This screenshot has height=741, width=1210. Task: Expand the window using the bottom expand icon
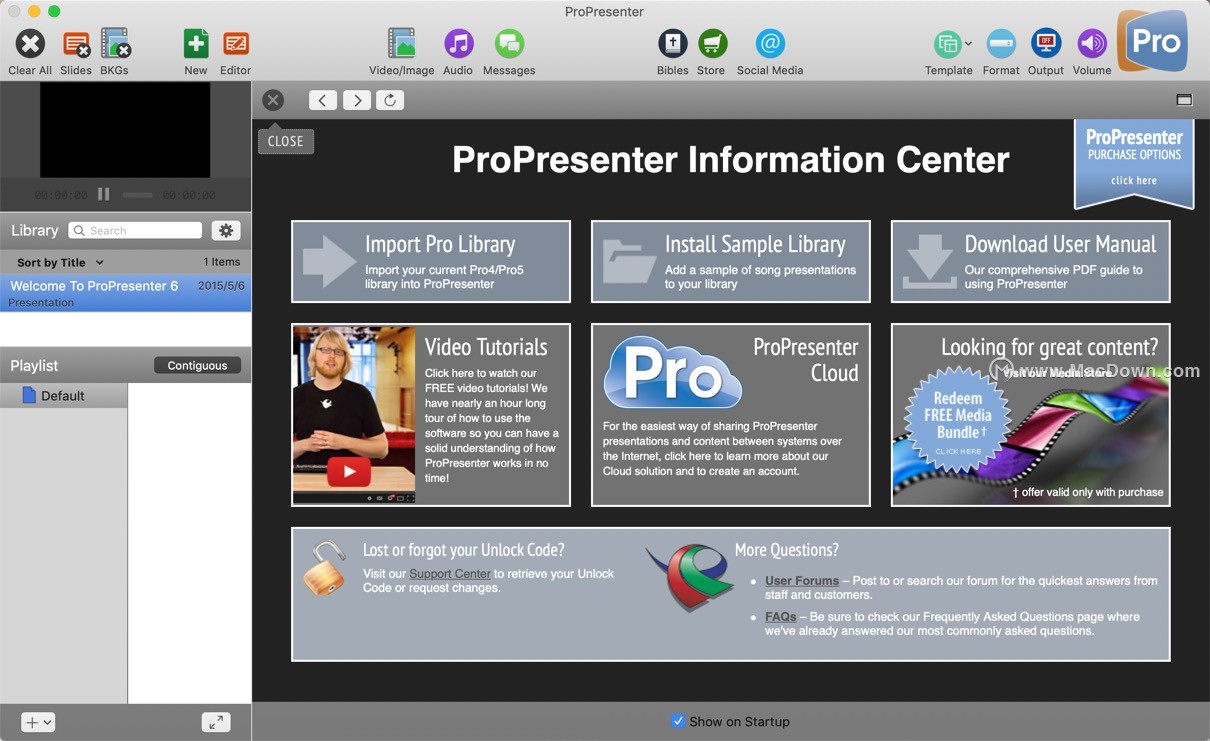click(216, 722)
